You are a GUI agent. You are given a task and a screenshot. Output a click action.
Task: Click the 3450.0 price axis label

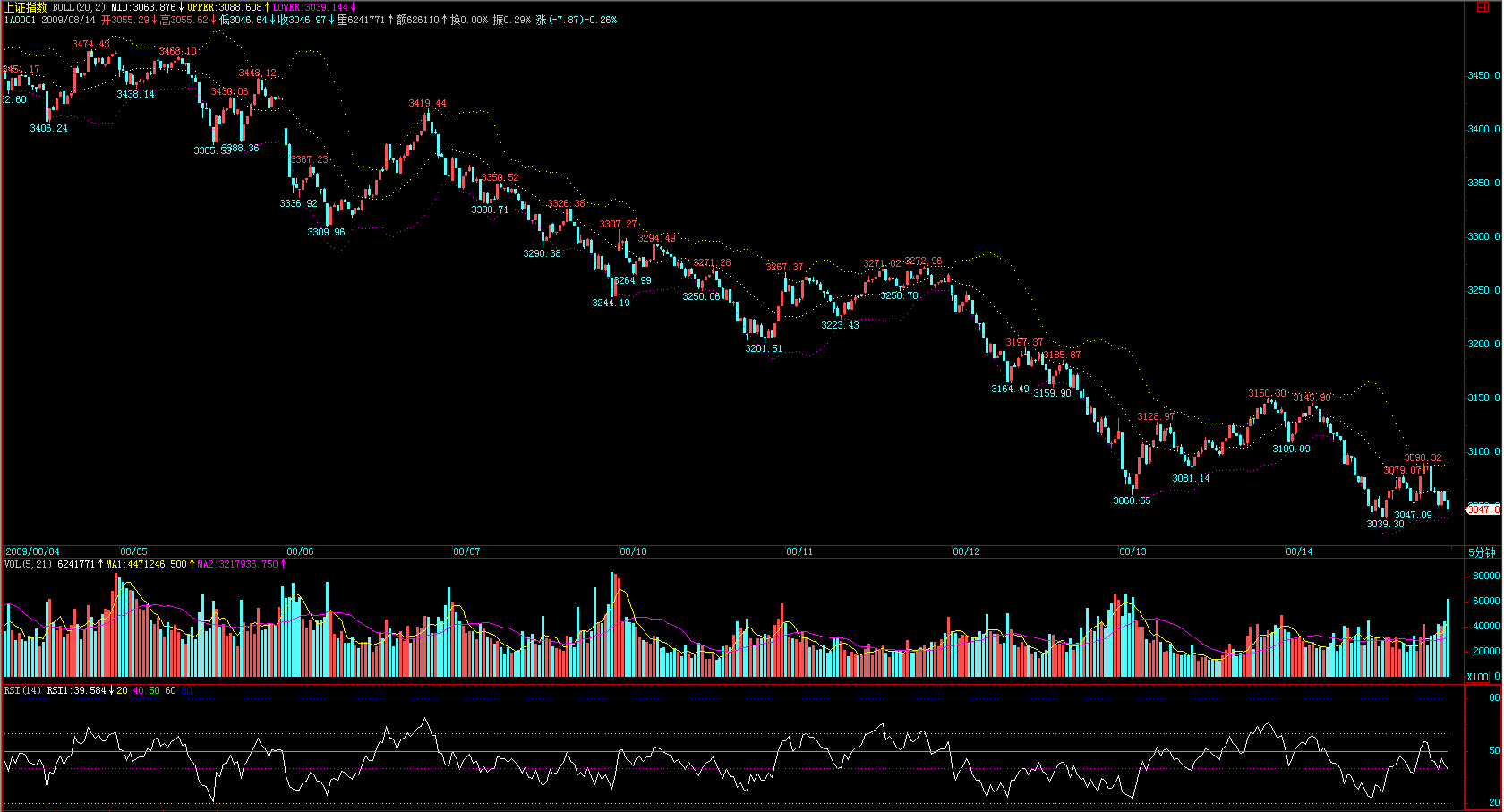(1483, 75)
